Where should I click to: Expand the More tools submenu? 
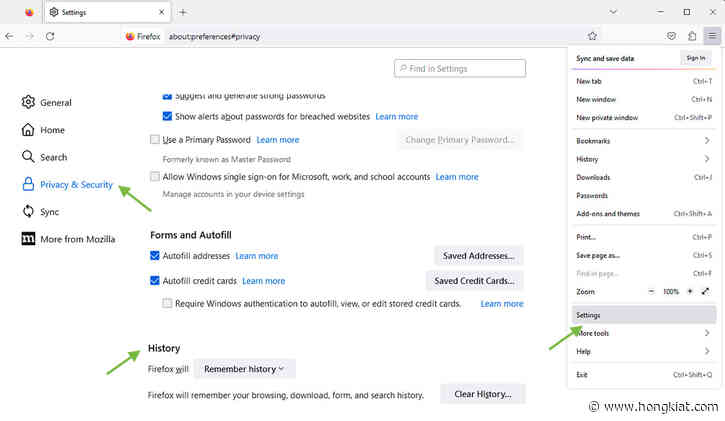coord(644,333)
